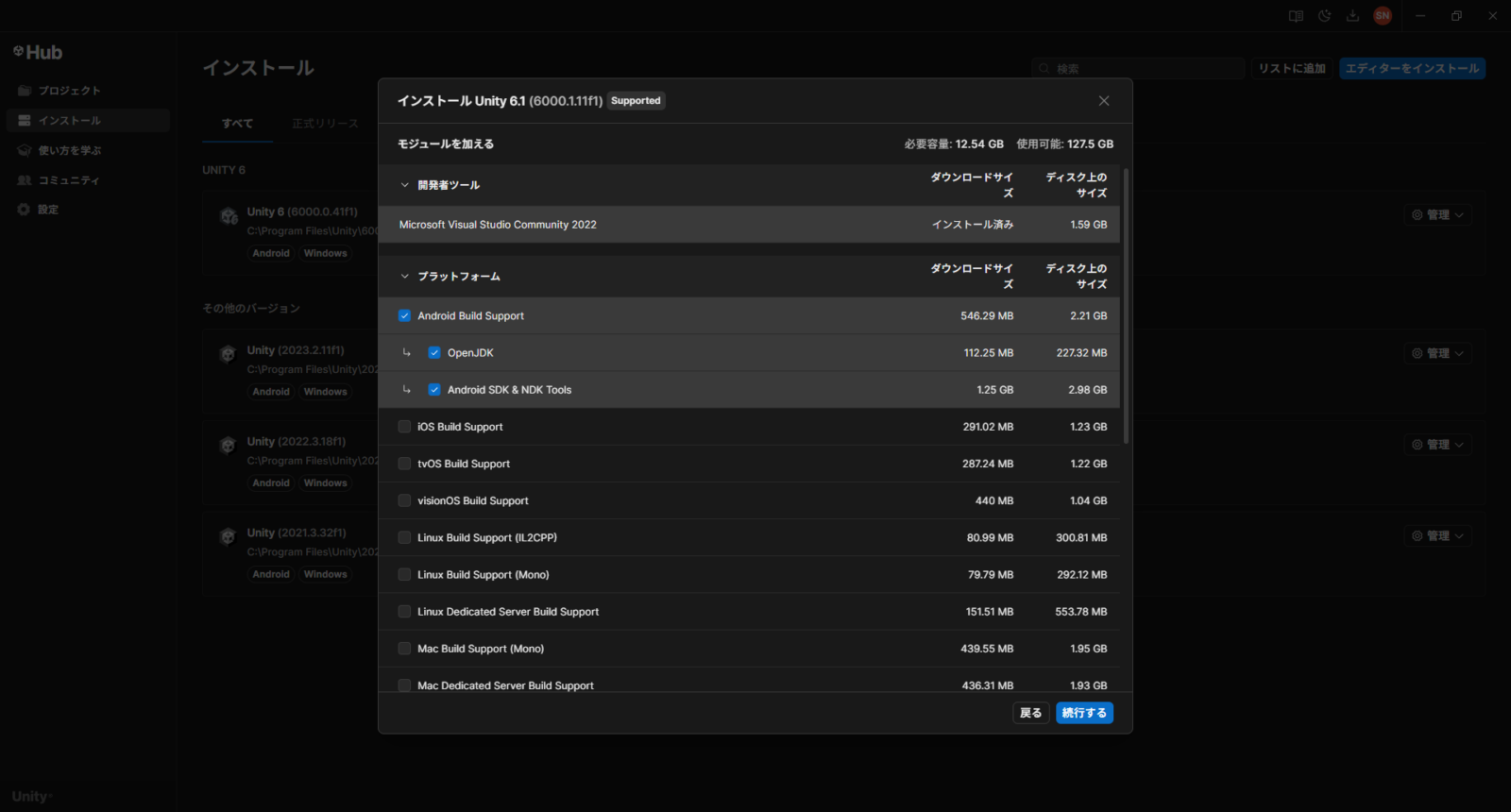Click the Supported badge in dialog title
This screenshot has width=1511, height=812.
point(636,101)
